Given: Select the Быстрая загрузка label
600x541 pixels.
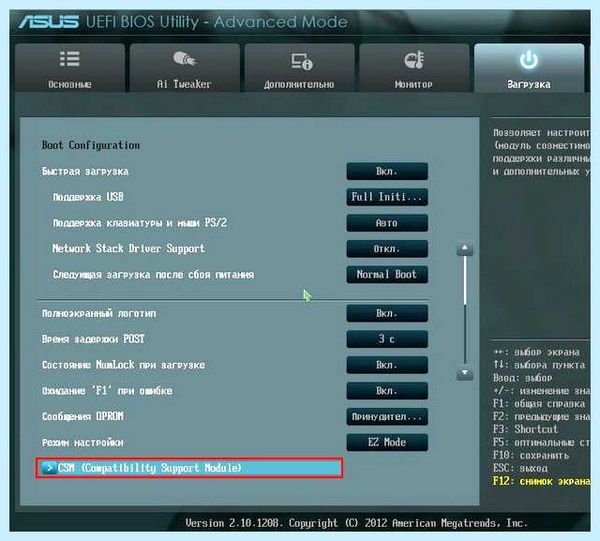Looking at the screenshot, I should 85,171.
